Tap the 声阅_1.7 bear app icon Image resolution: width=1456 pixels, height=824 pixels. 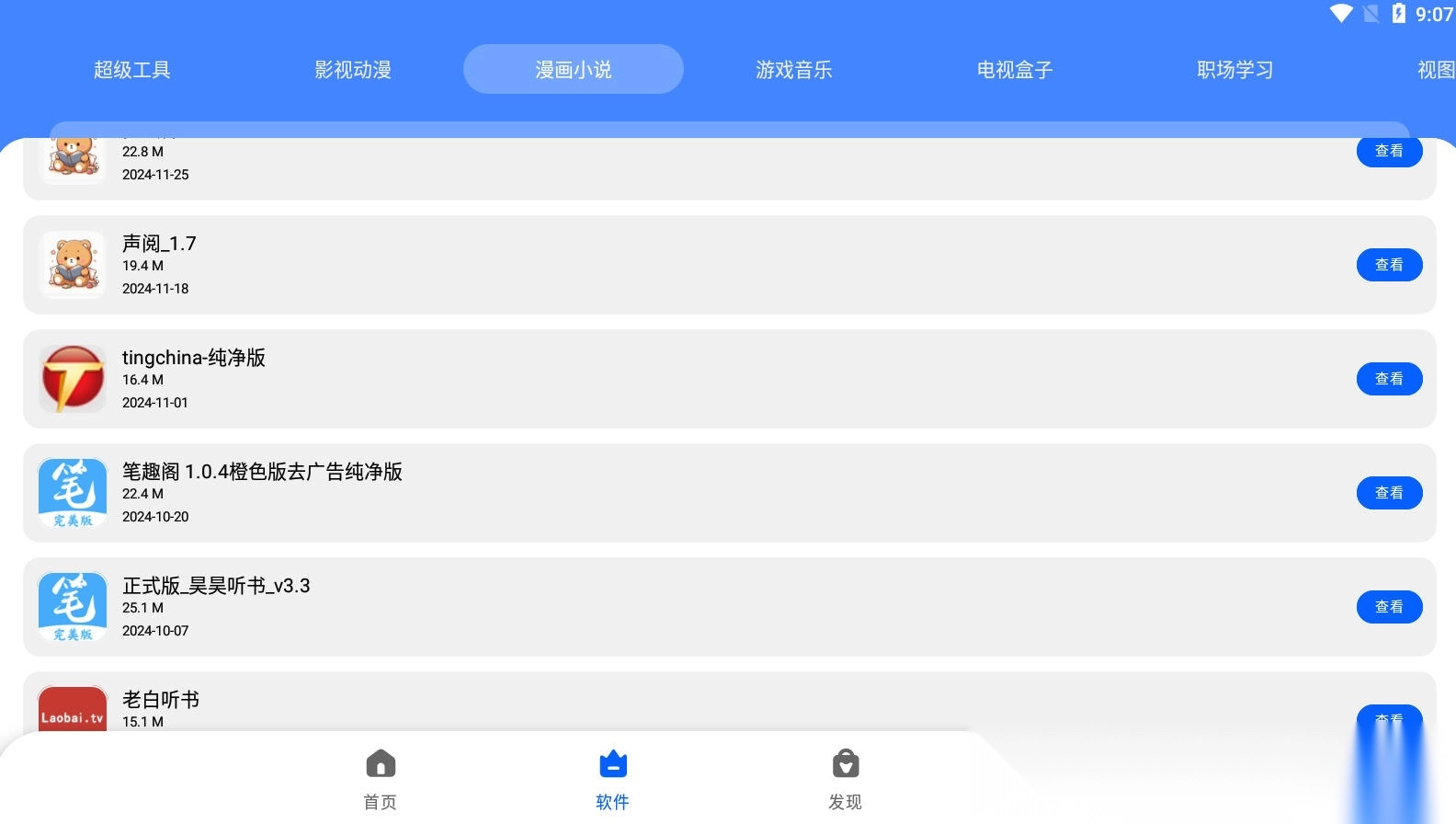pos(73,265)
